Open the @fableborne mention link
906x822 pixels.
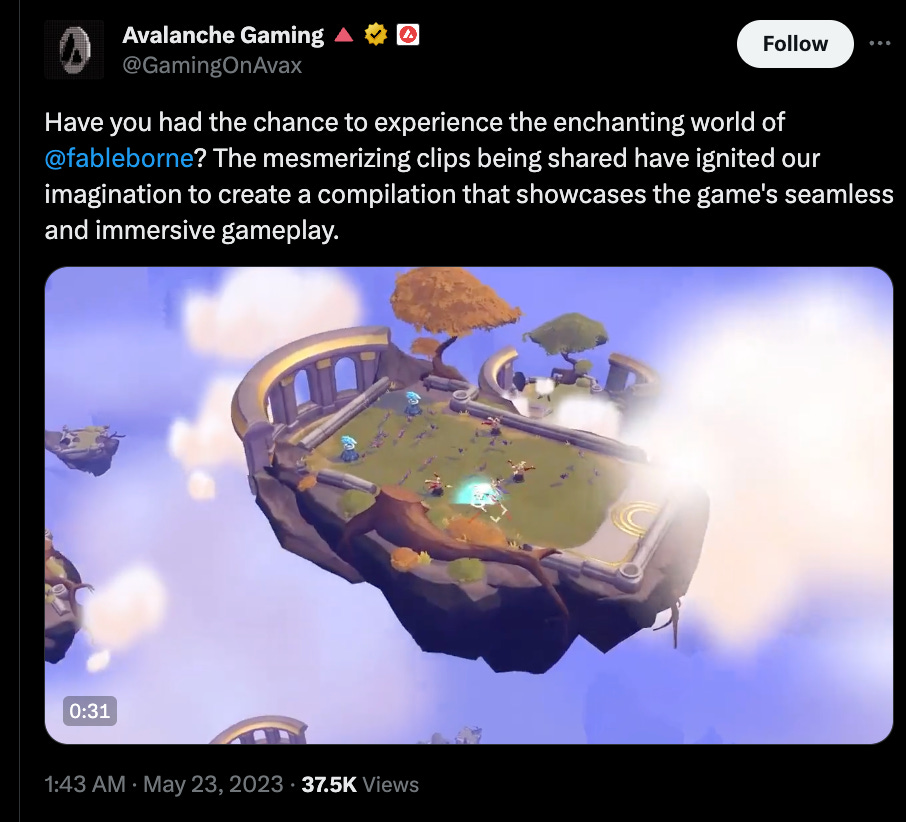[x=118, y=158]
